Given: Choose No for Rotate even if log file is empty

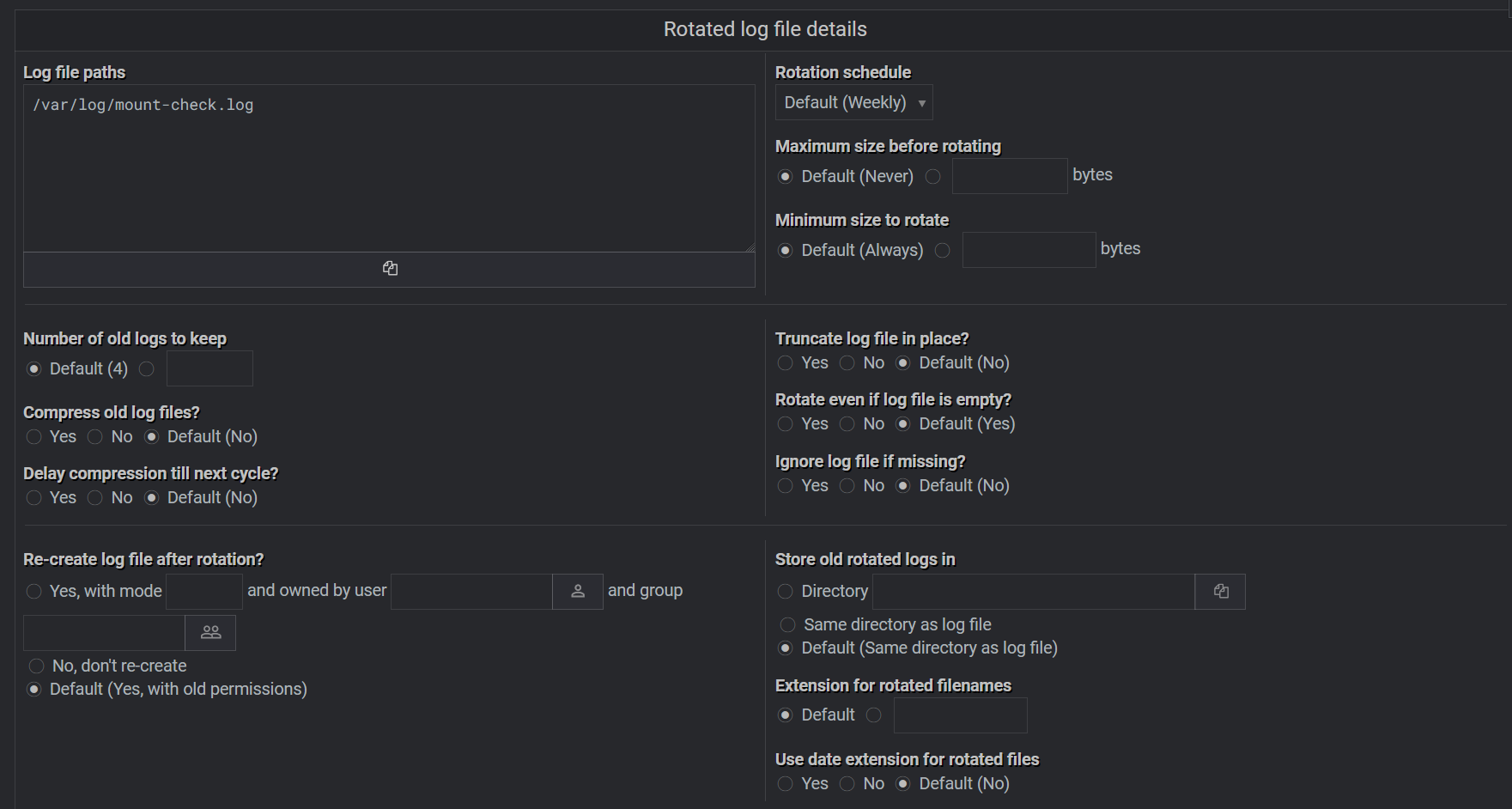Looking at the screenshot, I should [x=847, y=424].
